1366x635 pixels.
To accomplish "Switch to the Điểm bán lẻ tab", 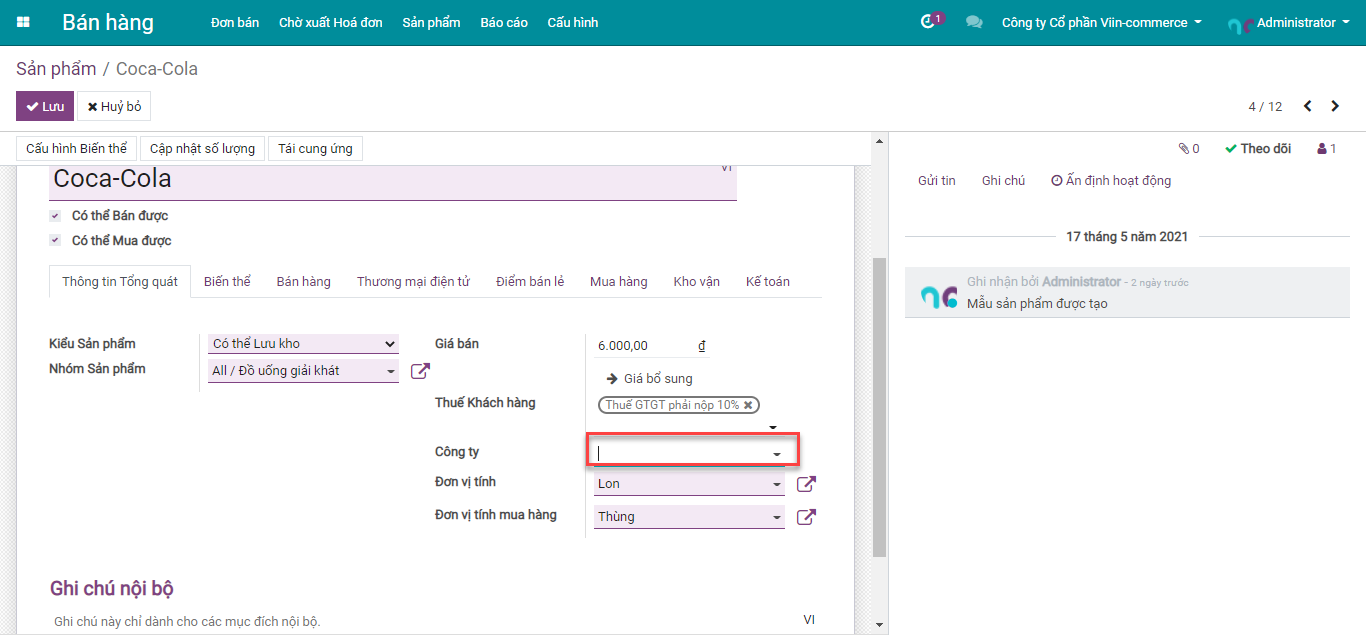I will point(530,282).
